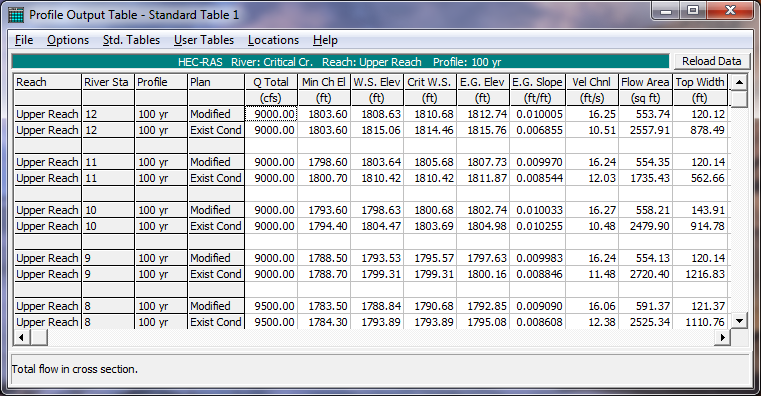Open the Locations menu
The width and height of the screenshot is (761, 396).
click(273, 40)
